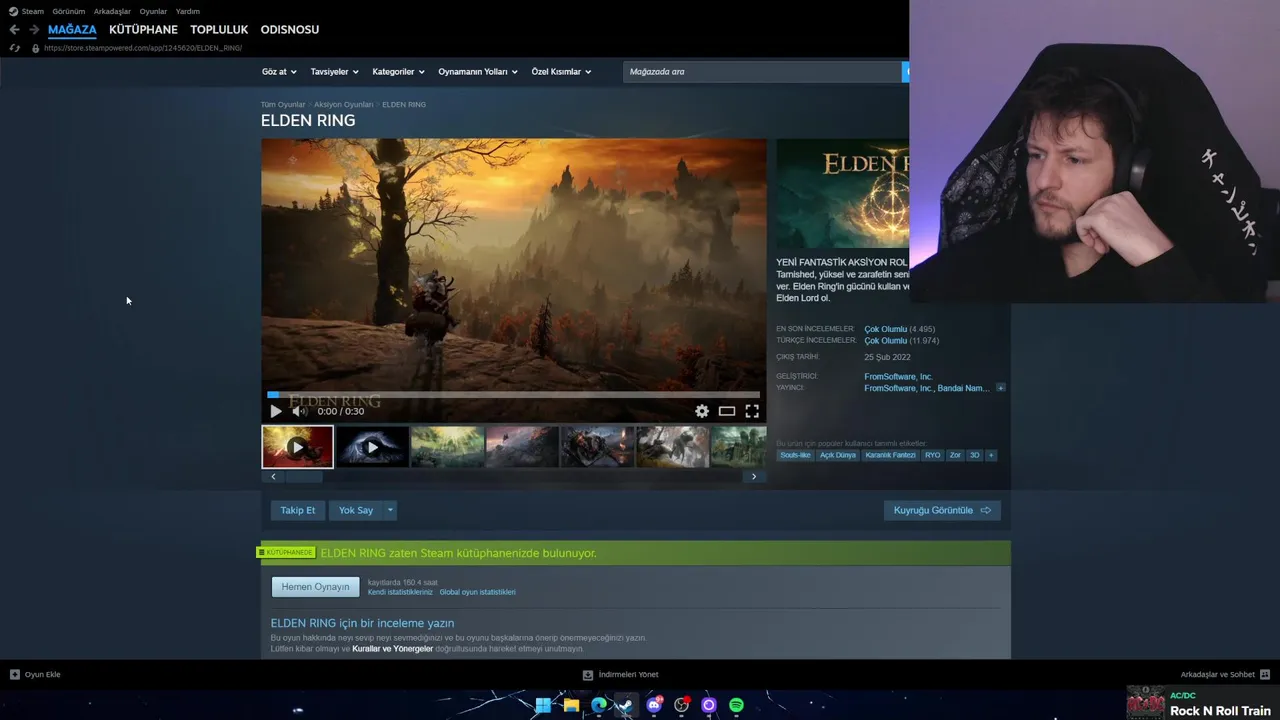Select the third screenshot thumbnail with golden tree

pos(447,447)
